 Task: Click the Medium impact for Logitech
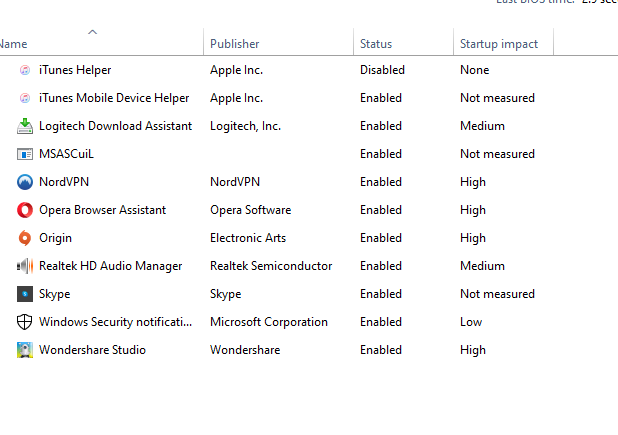[x=482, y=126]
